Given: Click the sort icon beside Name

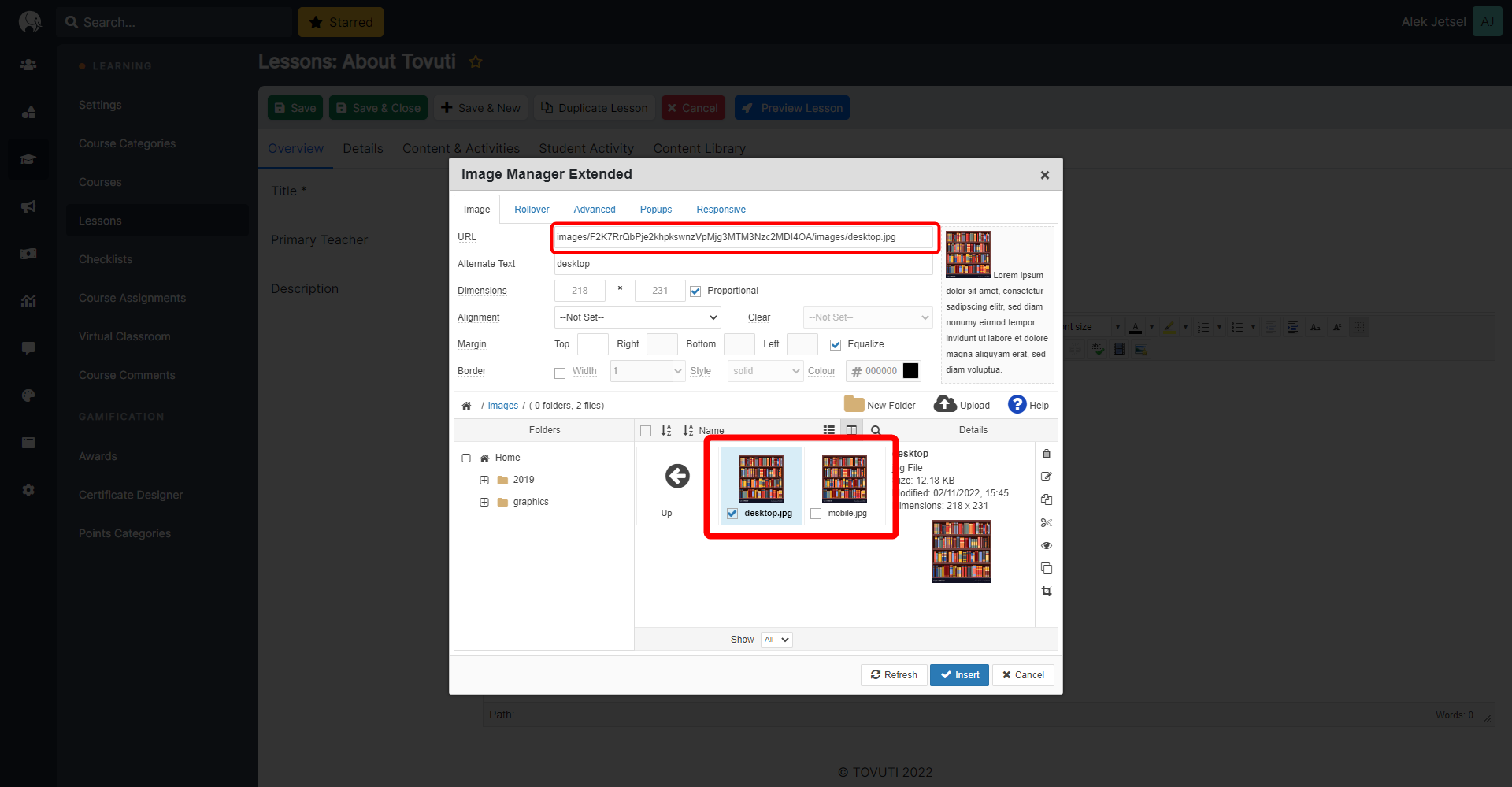Looking at the screenshot, I should tap(688, 430).
